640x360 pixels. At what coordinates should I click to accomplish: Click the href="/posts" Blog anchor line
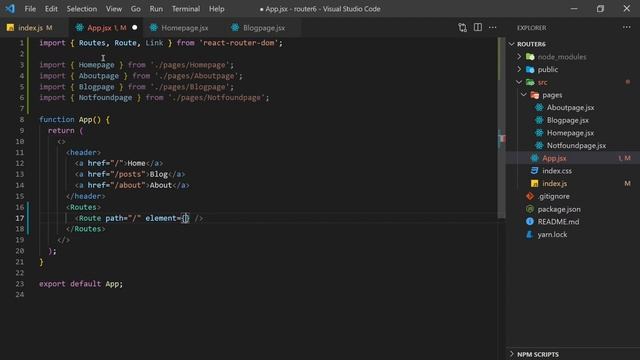tap(130, 174)
